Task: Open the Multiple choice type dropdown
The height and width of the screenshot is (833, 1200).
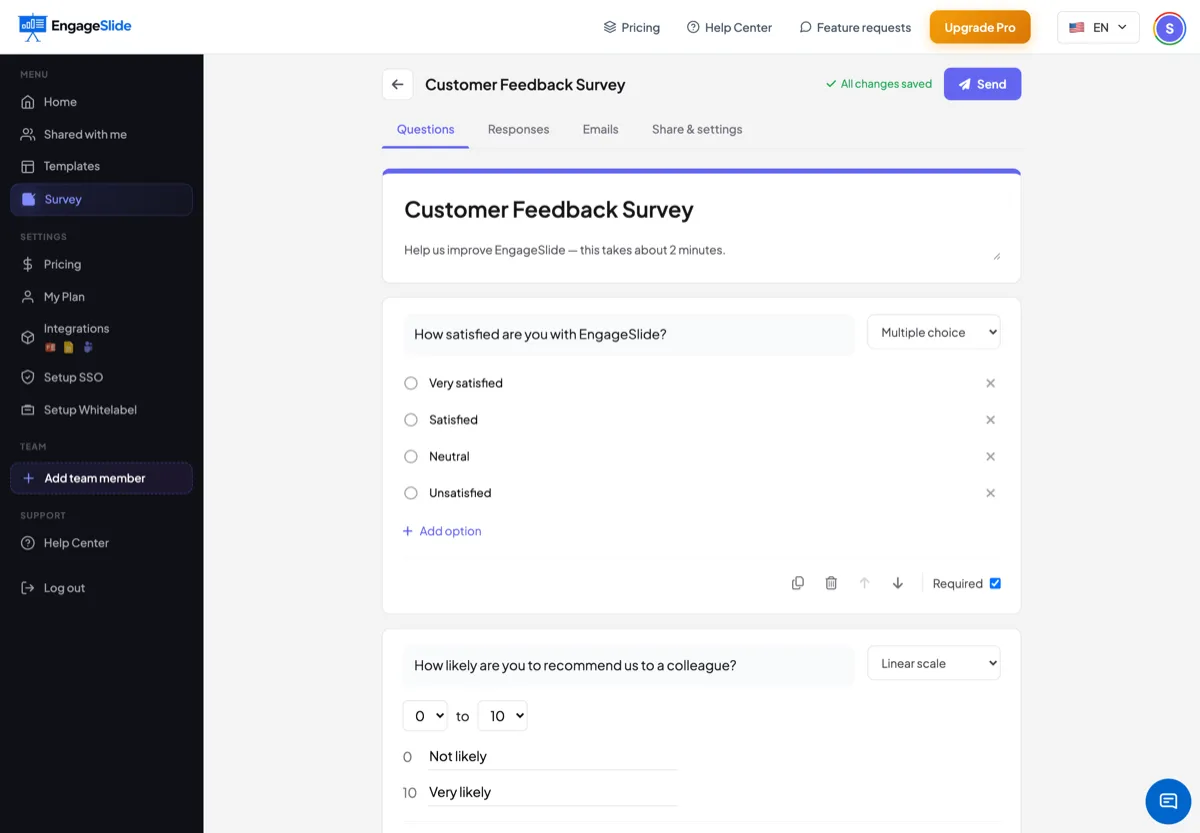Action: (x=933, y=332)
